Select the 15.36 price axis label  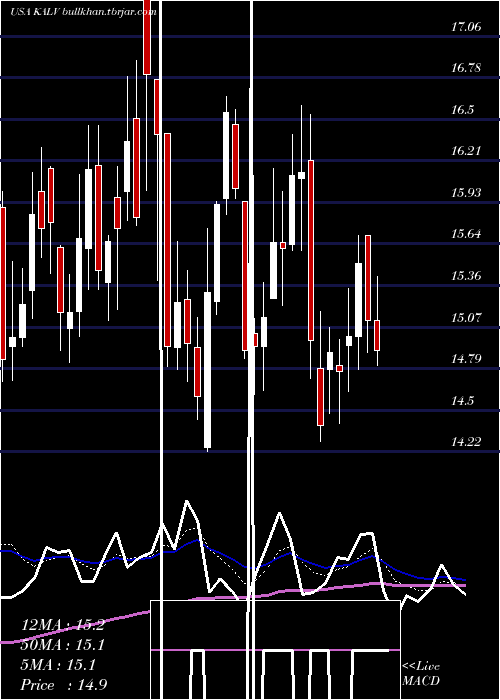466,275
